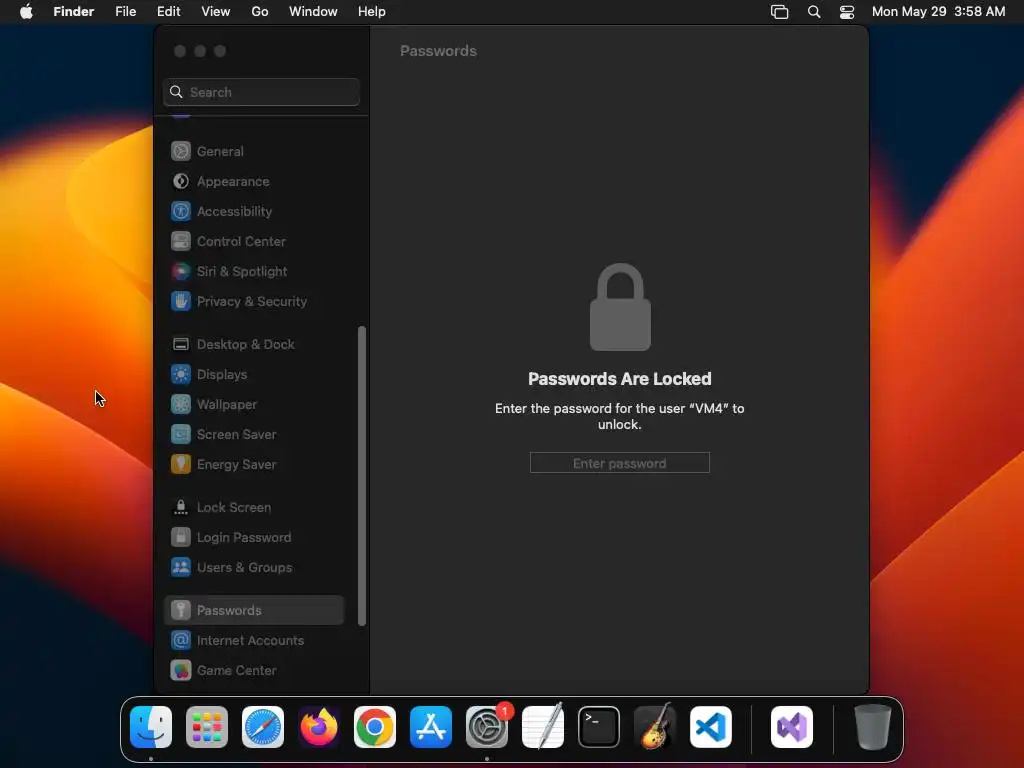1024x768 pixels.
Task: Select the Appearance icon in sidebar
Action: pos(181,181)
